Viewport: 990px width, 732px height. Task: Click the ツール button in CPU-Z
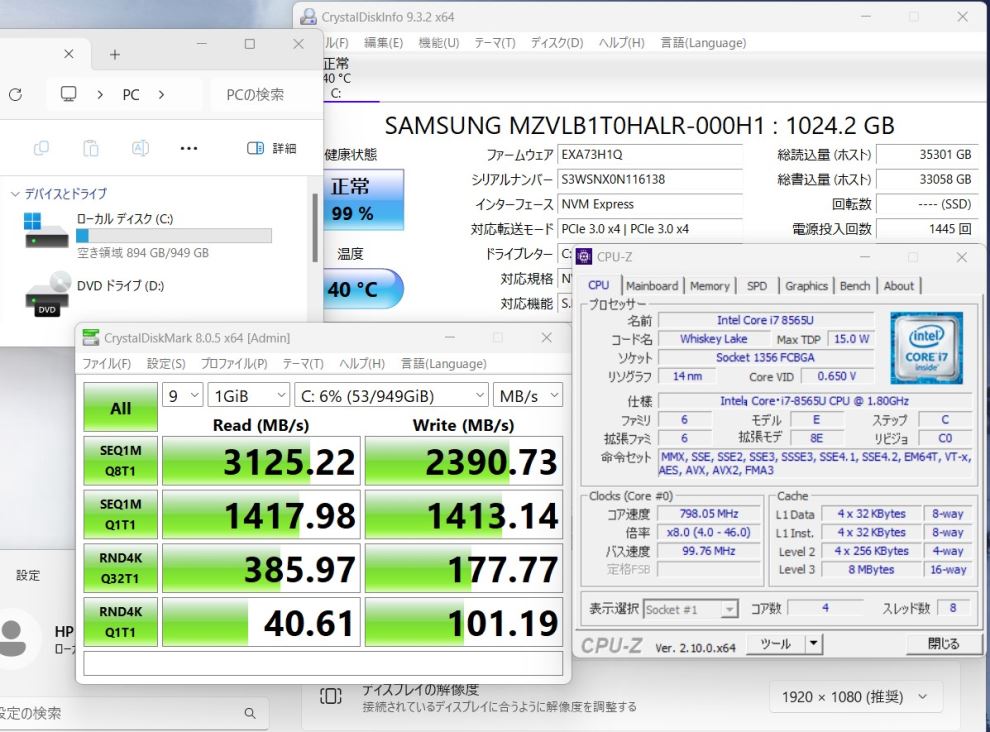(775, 644)
